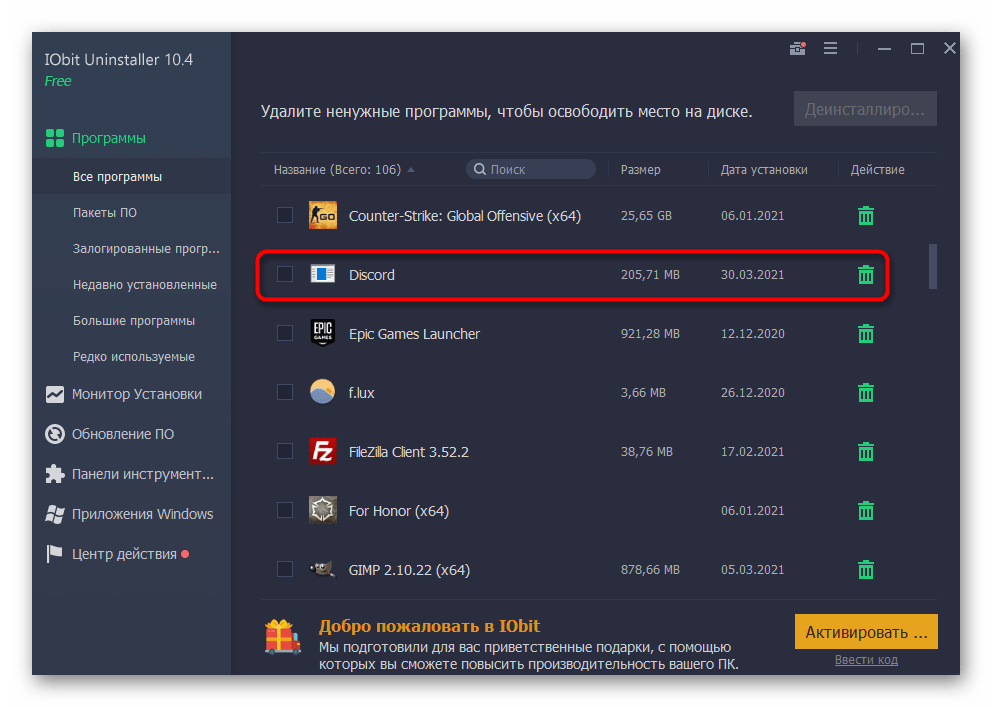Screen dimensions: 992x707
Task: Select Counter-Strike: Global Offensive checkbox
Action: click(x=284, y=215)
